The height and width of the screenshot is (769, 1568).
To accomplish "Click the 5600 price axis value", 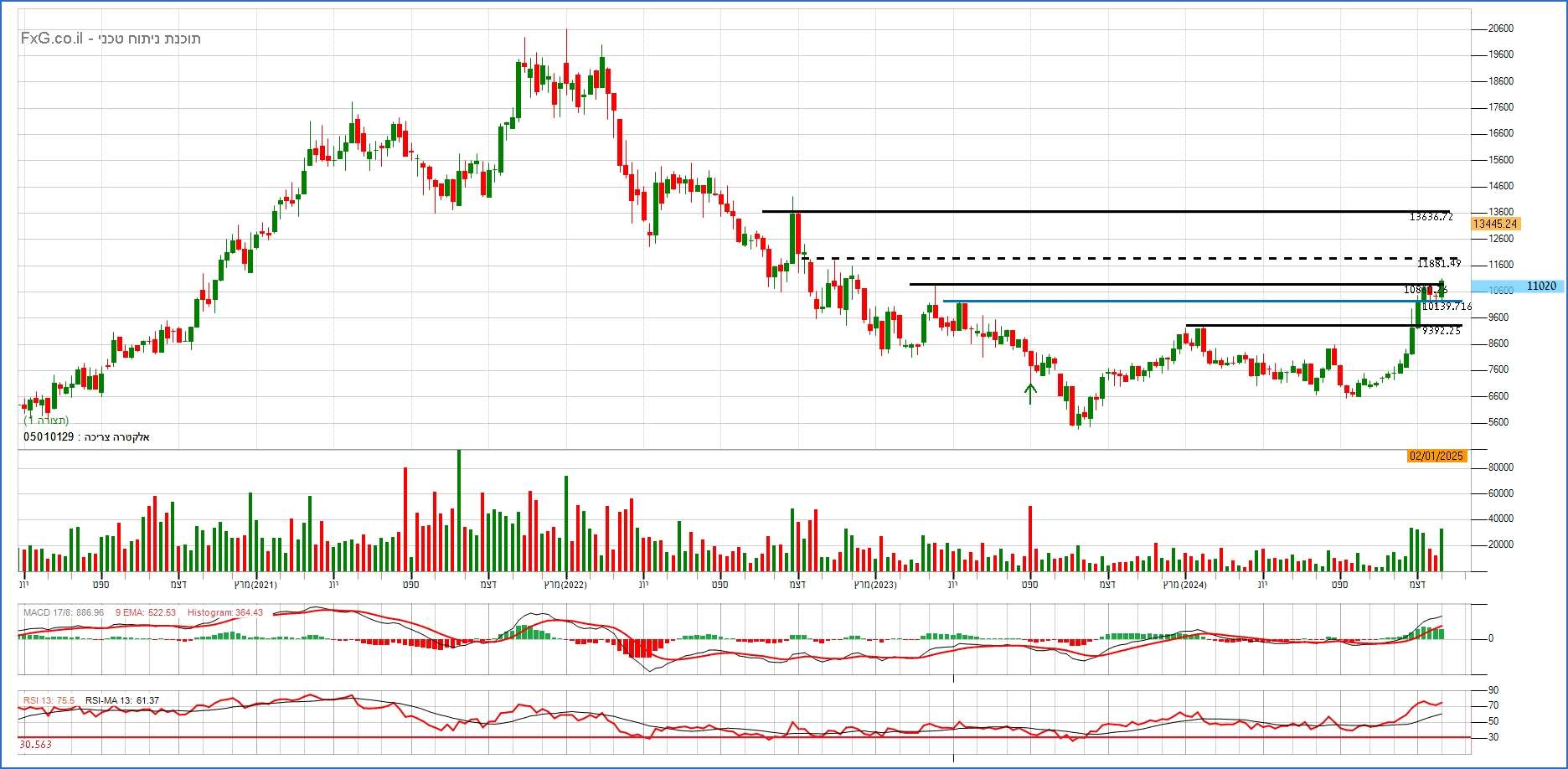I will [1498, 422].
